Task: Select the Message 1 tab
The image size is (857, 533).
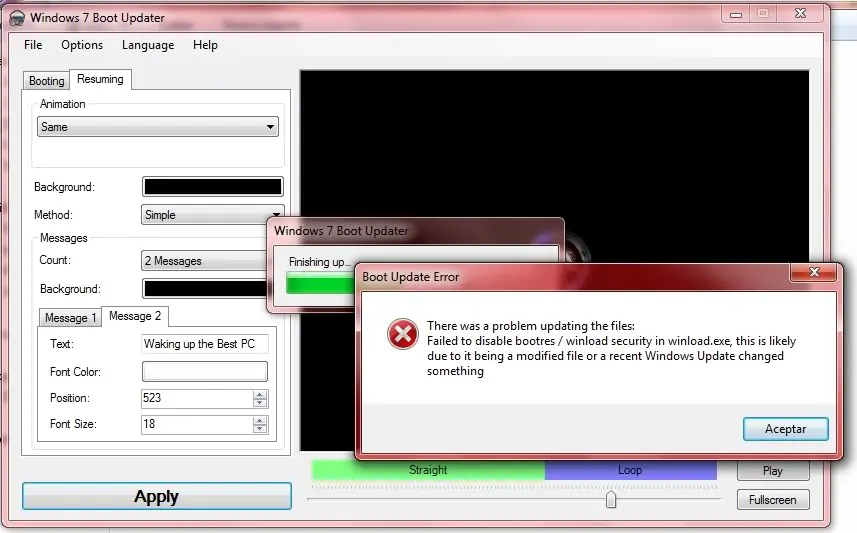Action: click(x=71, y=318)
